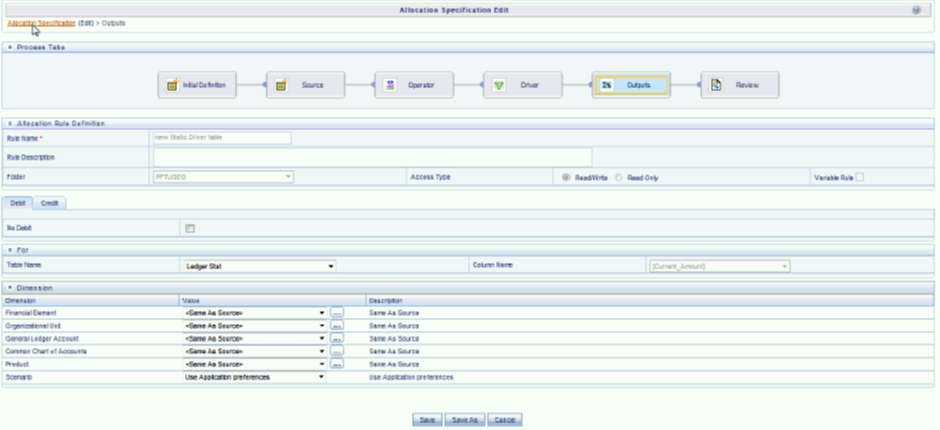Screen dimensions: 940x430
Task: Click the Driver funnel icon
Action: [498, 85]
